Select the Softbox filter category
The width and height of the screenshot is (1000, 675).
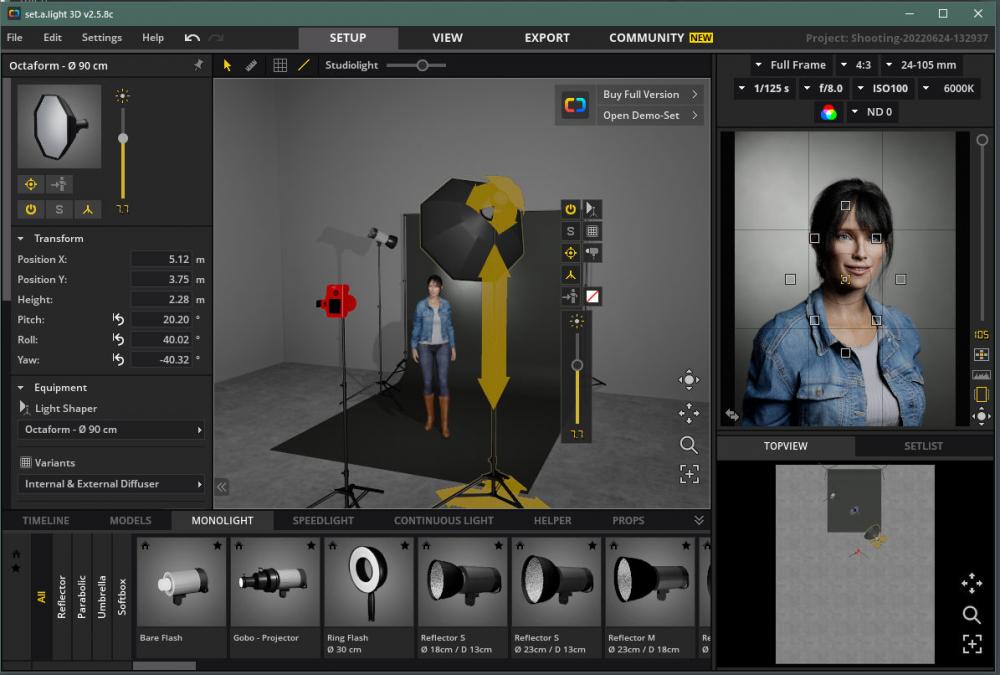click(x=122, y=597)
